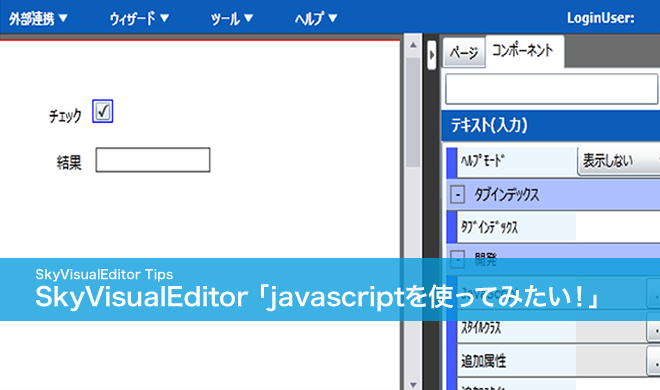Click the 結果 text input box
The width and height of the screenshot is (660, 390).
[x=153, y=160]
